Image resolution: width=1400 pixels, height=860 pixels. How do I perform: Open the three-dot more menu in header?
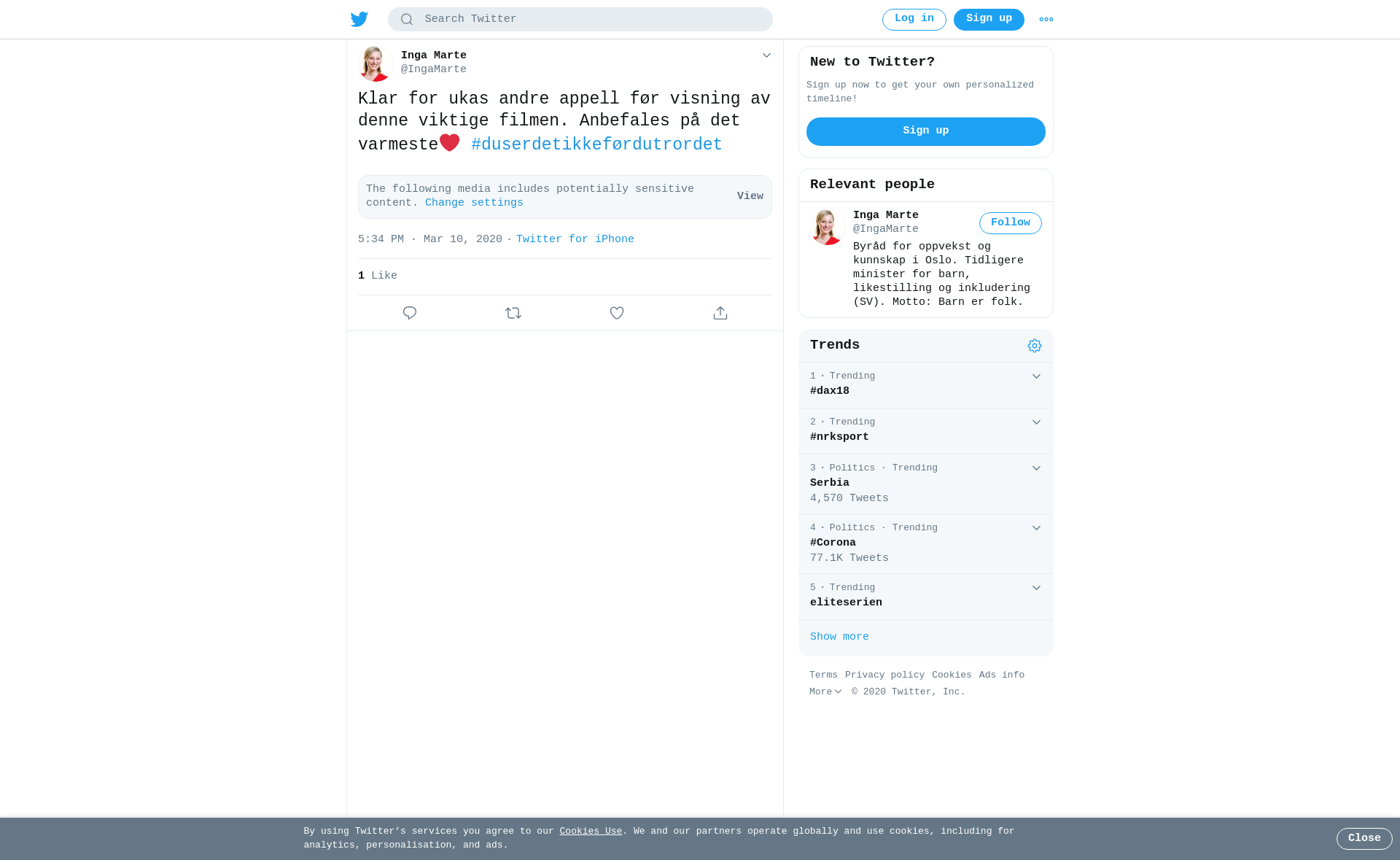[1046, 20]
